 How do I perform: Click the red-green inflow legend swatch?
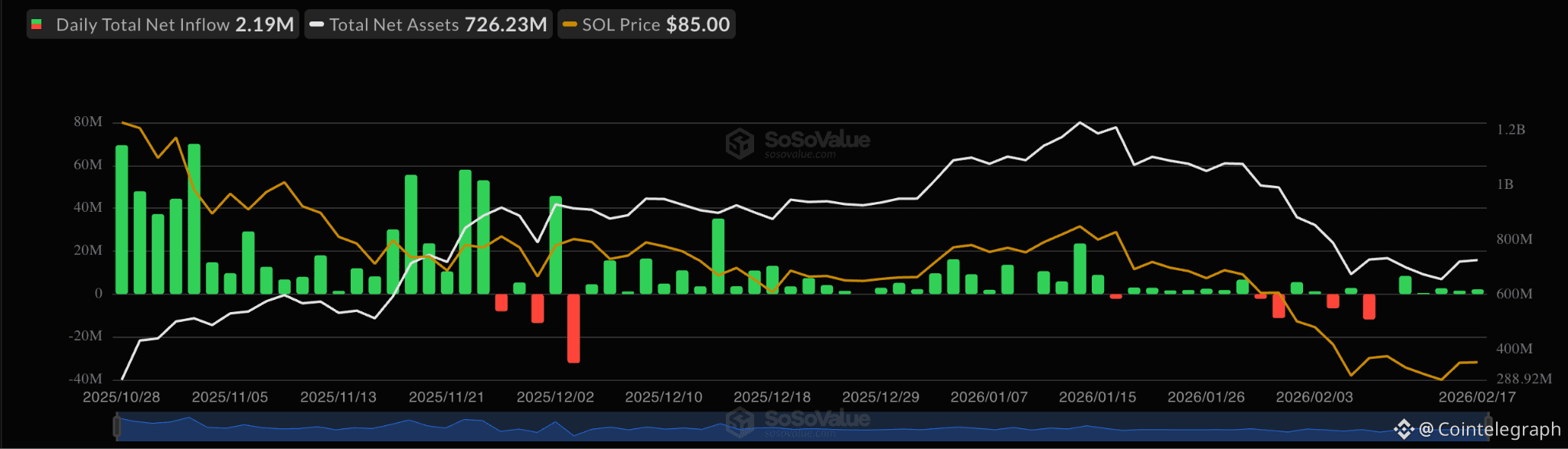(36, 24)
